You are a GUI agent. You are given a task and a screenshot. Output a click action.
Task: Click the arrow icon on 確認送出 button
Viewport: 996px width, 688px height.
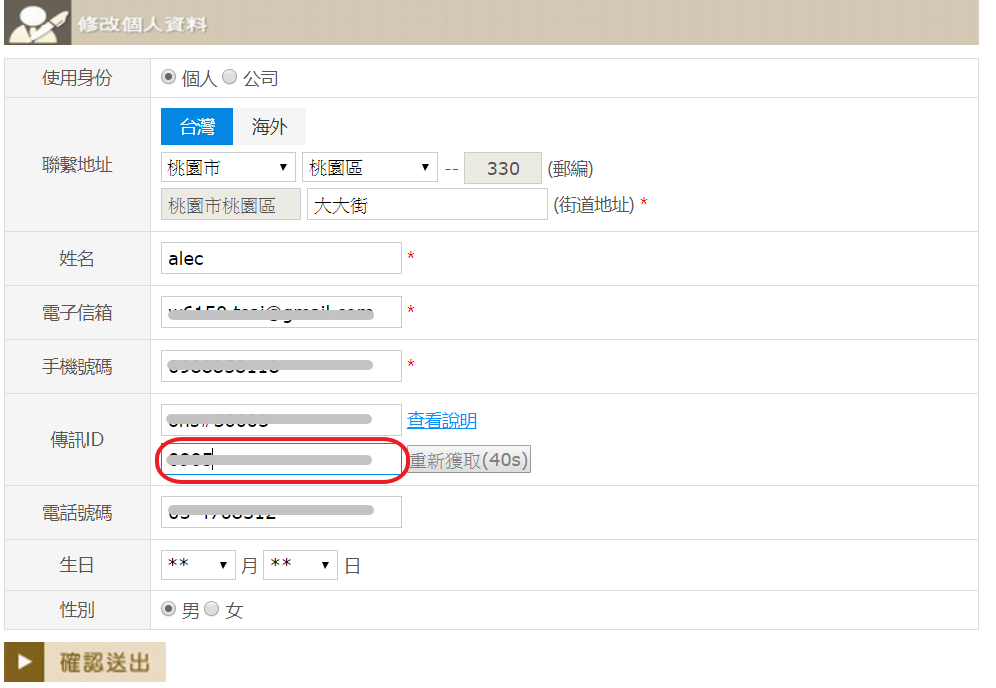coord(25,662)
